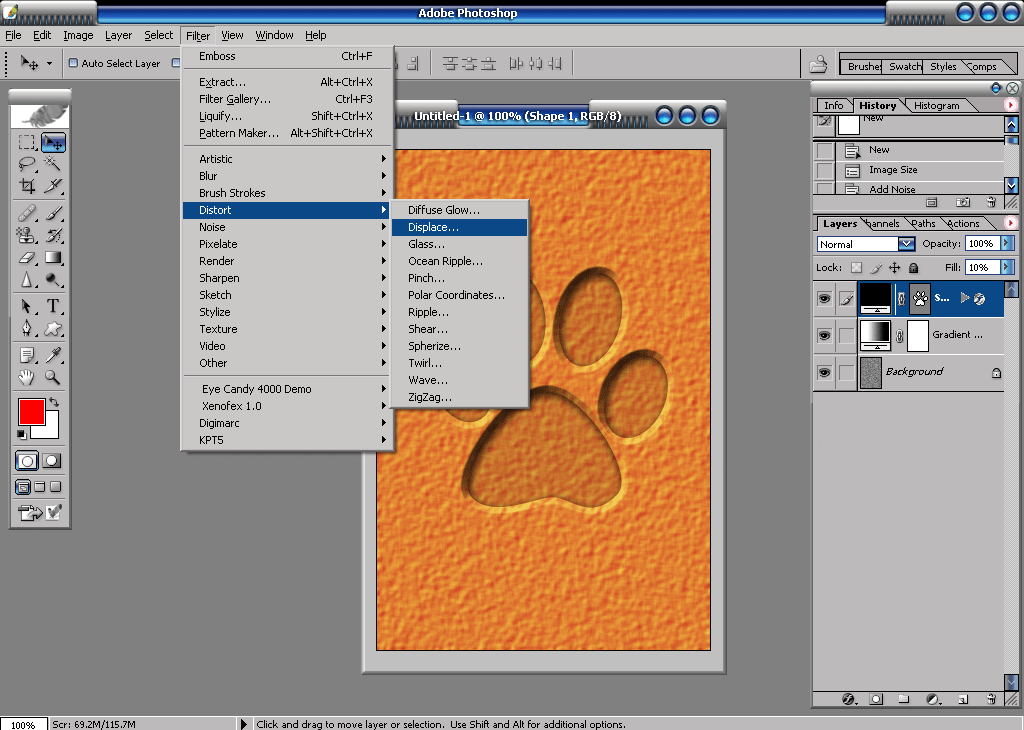Open the Image menu
This screenshot has height=730, width=1024.
[78, 35]
